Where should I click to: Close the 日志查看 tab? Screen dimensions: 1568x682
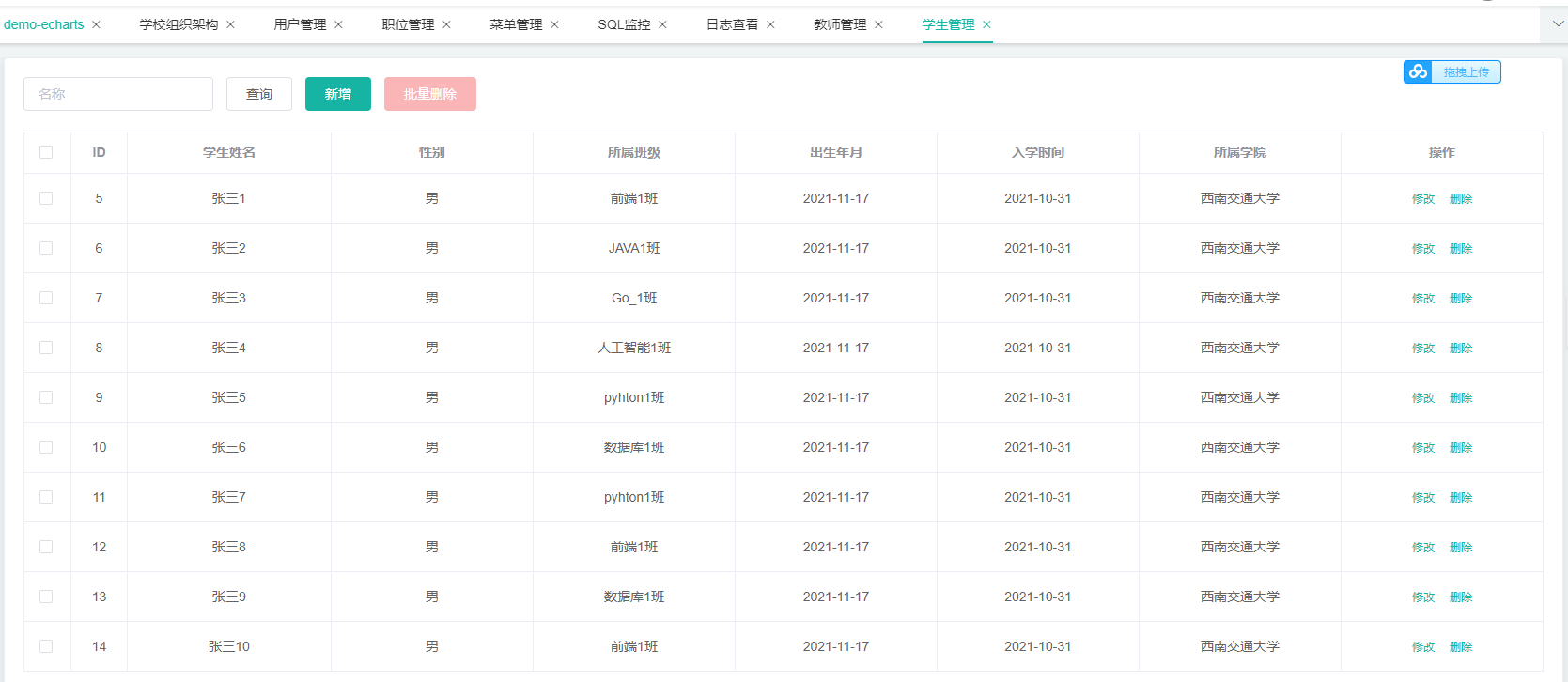point(771,24)
